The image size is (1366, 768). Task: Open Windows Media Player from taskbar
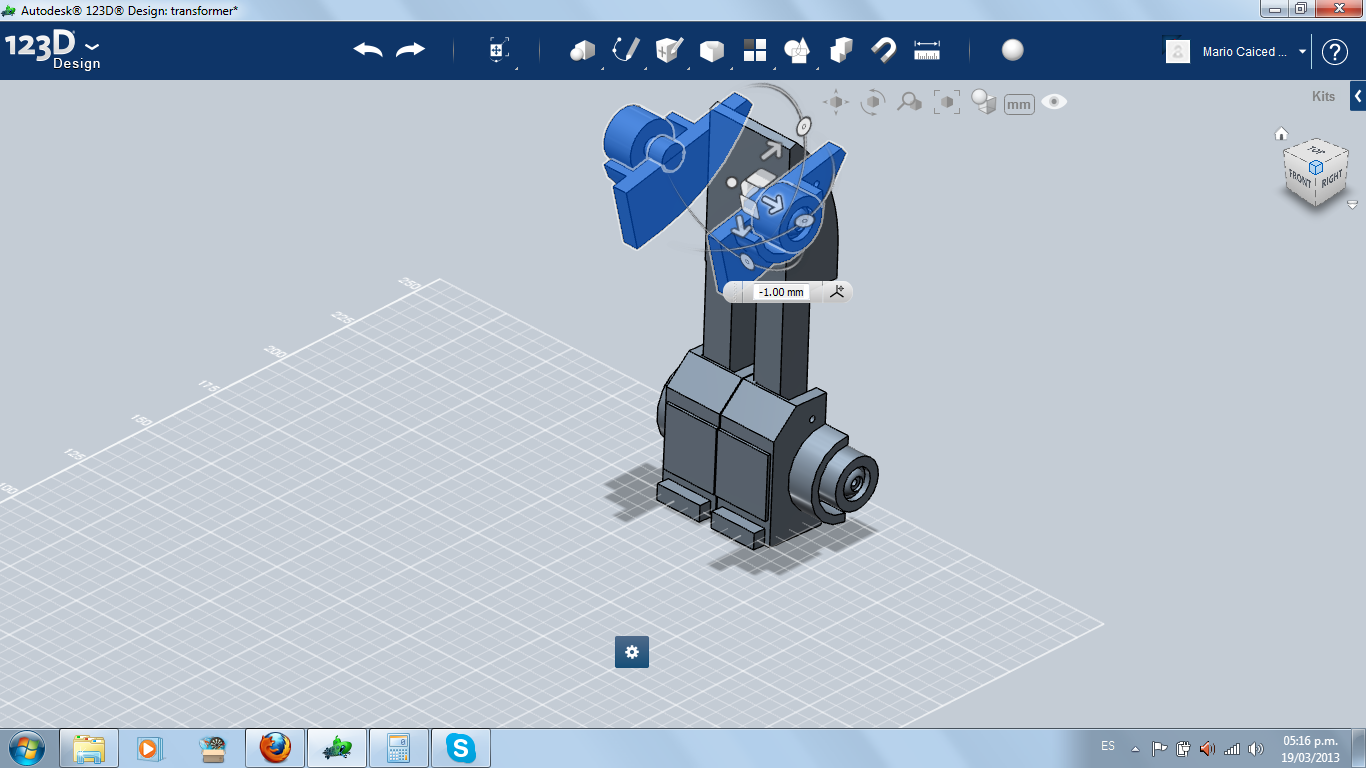pyautogui.click(x=150, y=748)
